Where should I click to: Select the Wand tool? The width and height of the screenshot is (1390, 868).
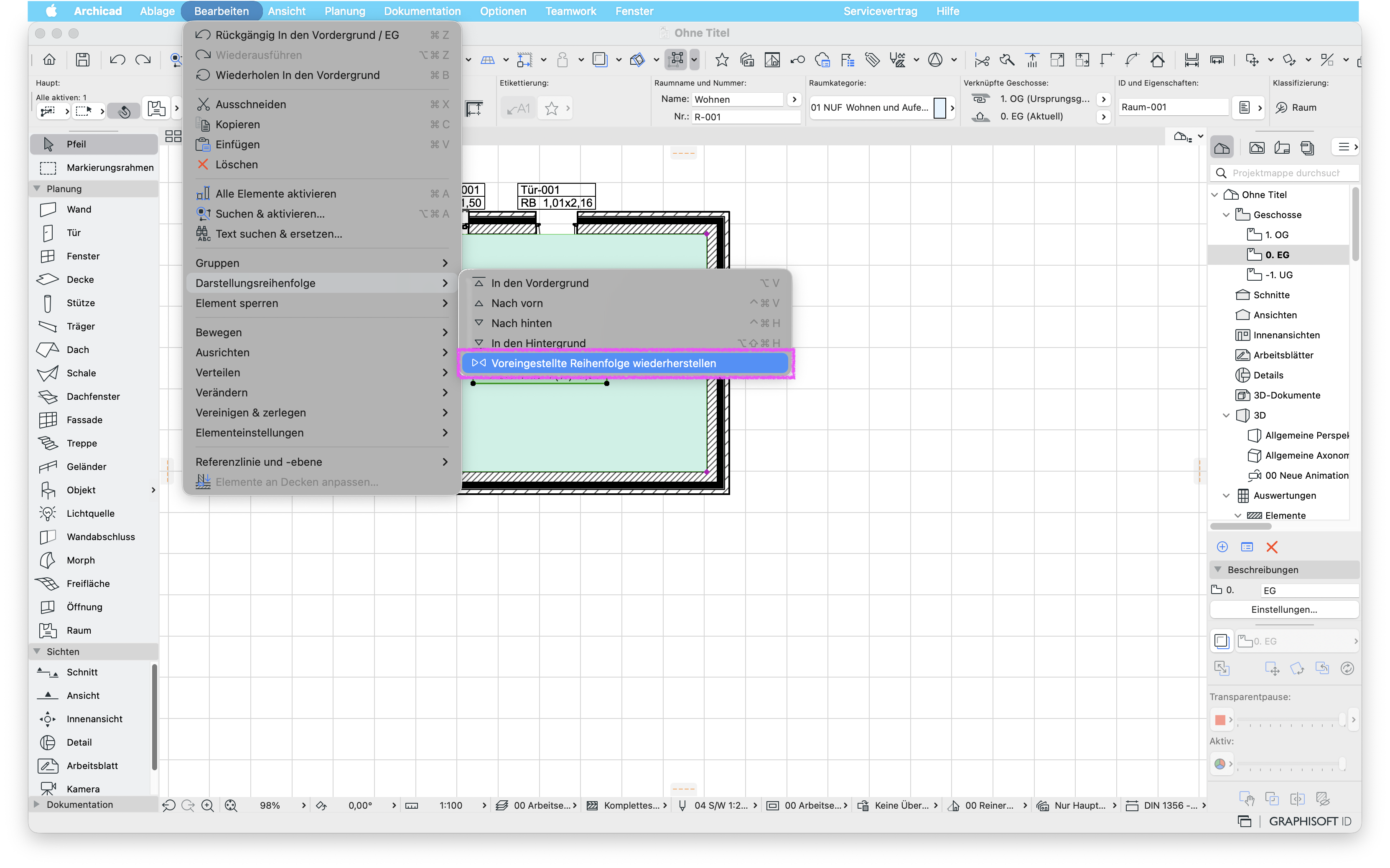pos(94,210)
